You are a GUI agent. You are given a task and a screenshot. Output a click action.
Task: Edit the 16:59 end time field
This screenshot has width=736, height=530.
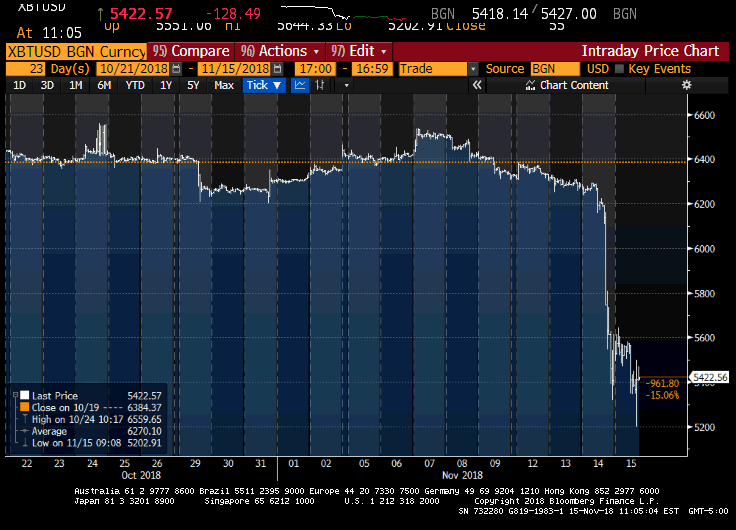[372, 69]
